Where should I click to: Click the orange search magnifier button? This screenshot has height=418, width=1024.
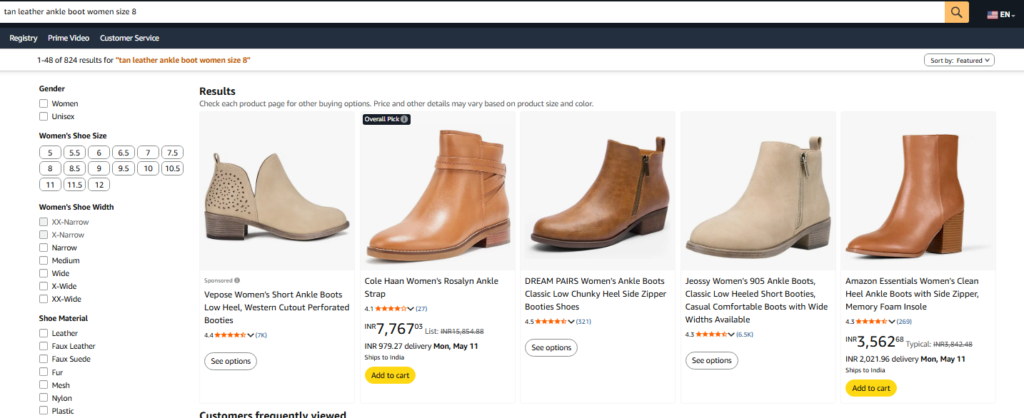pyautogui.click(x=957, y=12)
